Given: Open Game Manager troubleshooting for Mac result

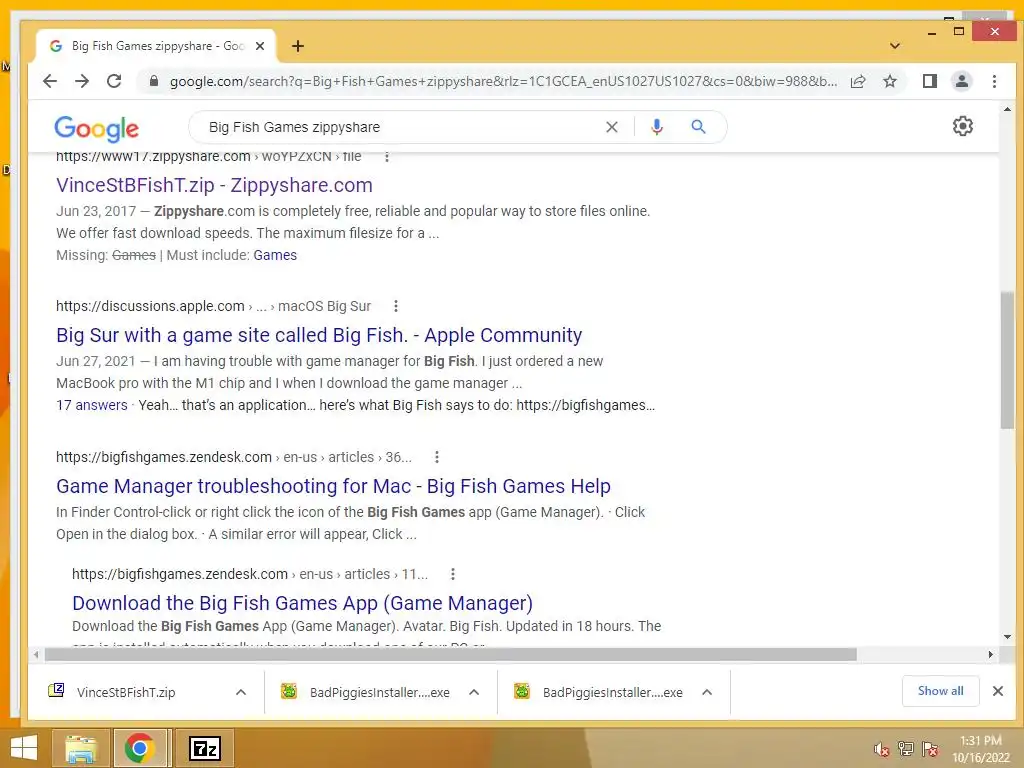Looking at the screenshot, I should click(333, 486).
